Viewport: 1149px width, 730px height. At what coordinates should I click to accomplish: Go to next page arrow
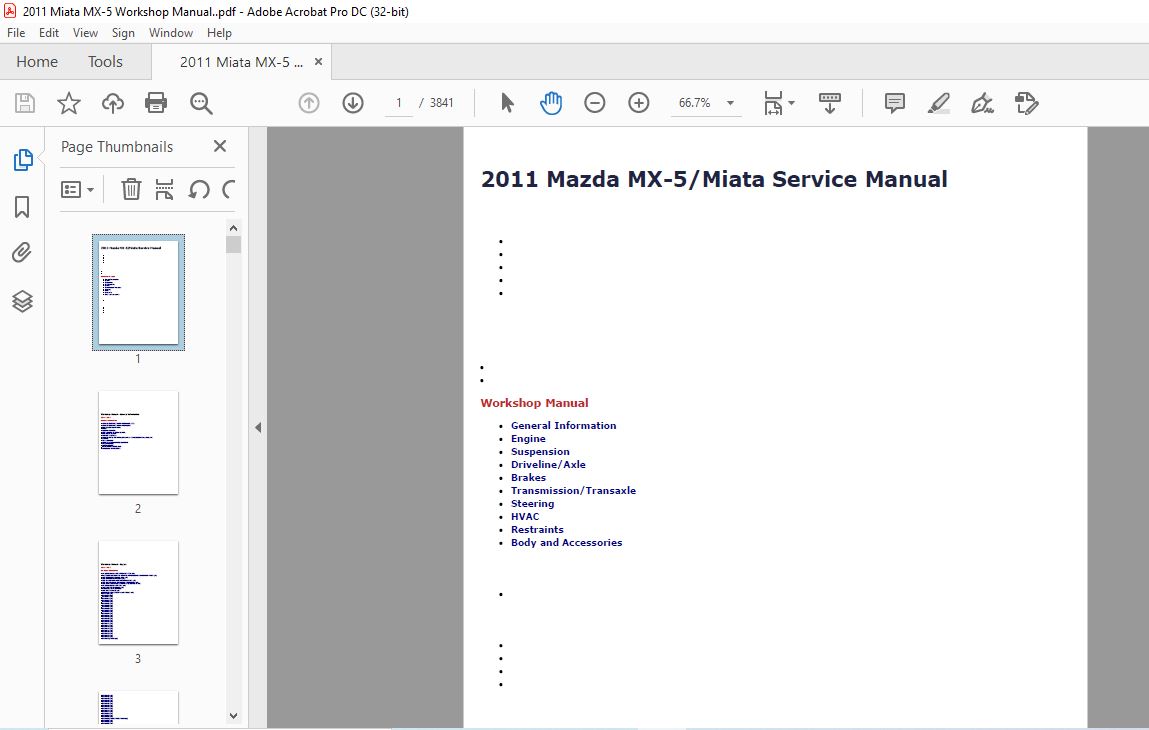353,103
